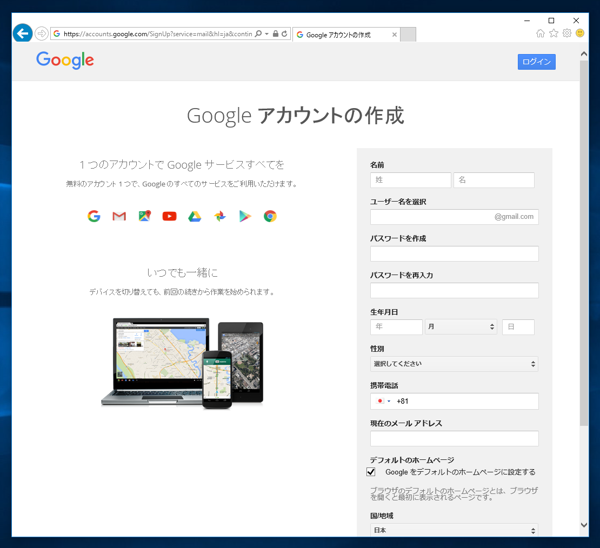Click the 姓 last name field
Screen dimensions: 600x548
(411, 180)
